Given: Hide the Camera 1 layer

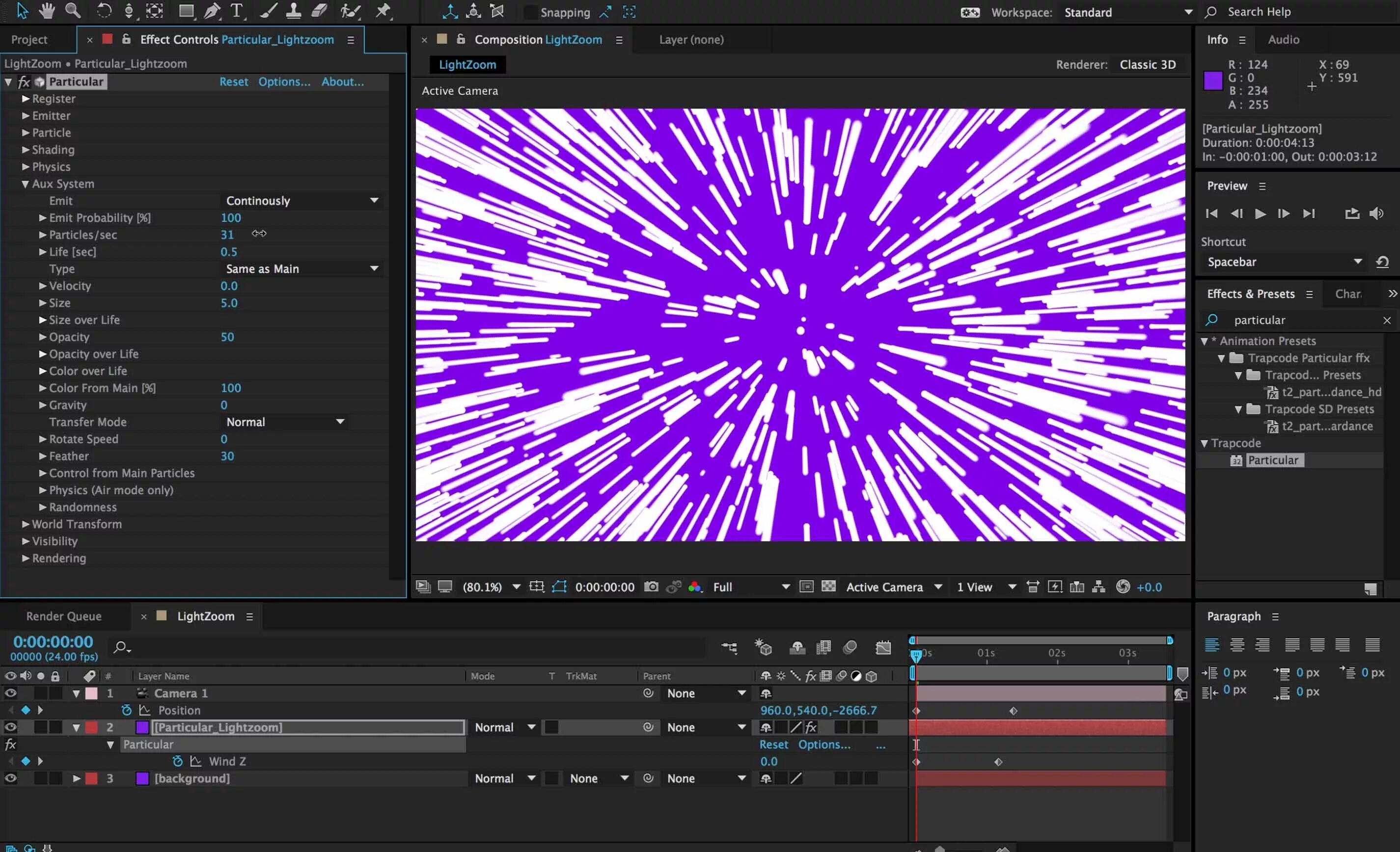Looking at the screenshot, I should point(10,693).
